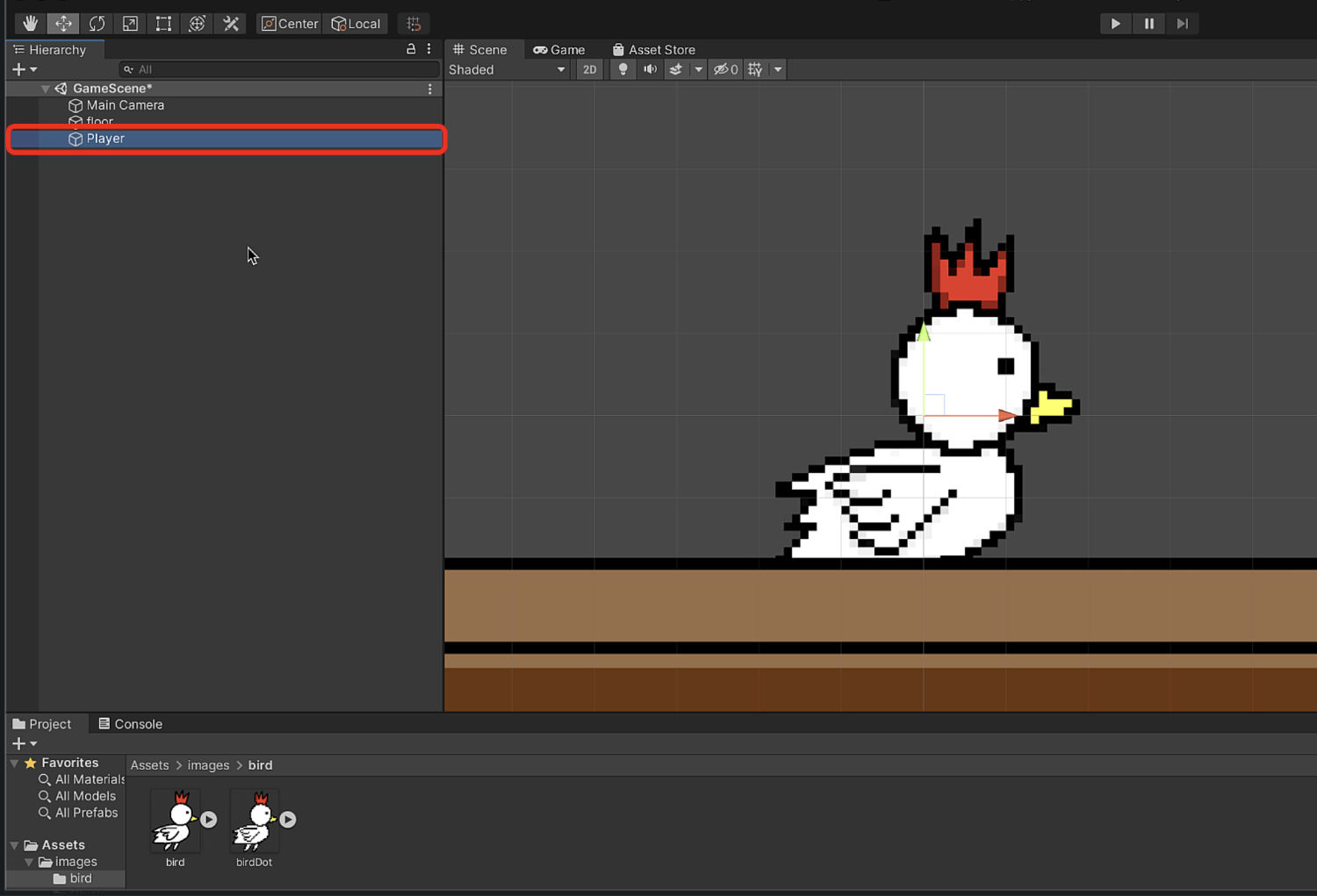Select the All Prefabs search filter
Viewport: 1317px width, 896px height.
[78, 813]
